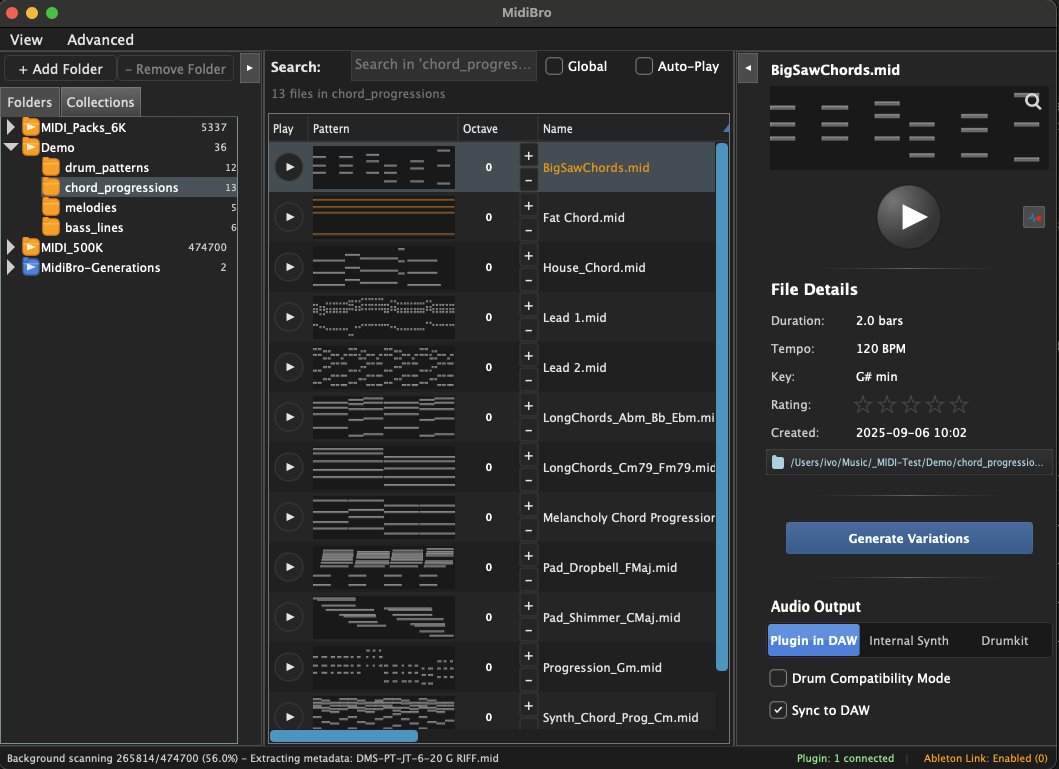Screen dimensions: 1059x769
Task: Enable the Global search checkbox
Action: [x=554, y=66]
